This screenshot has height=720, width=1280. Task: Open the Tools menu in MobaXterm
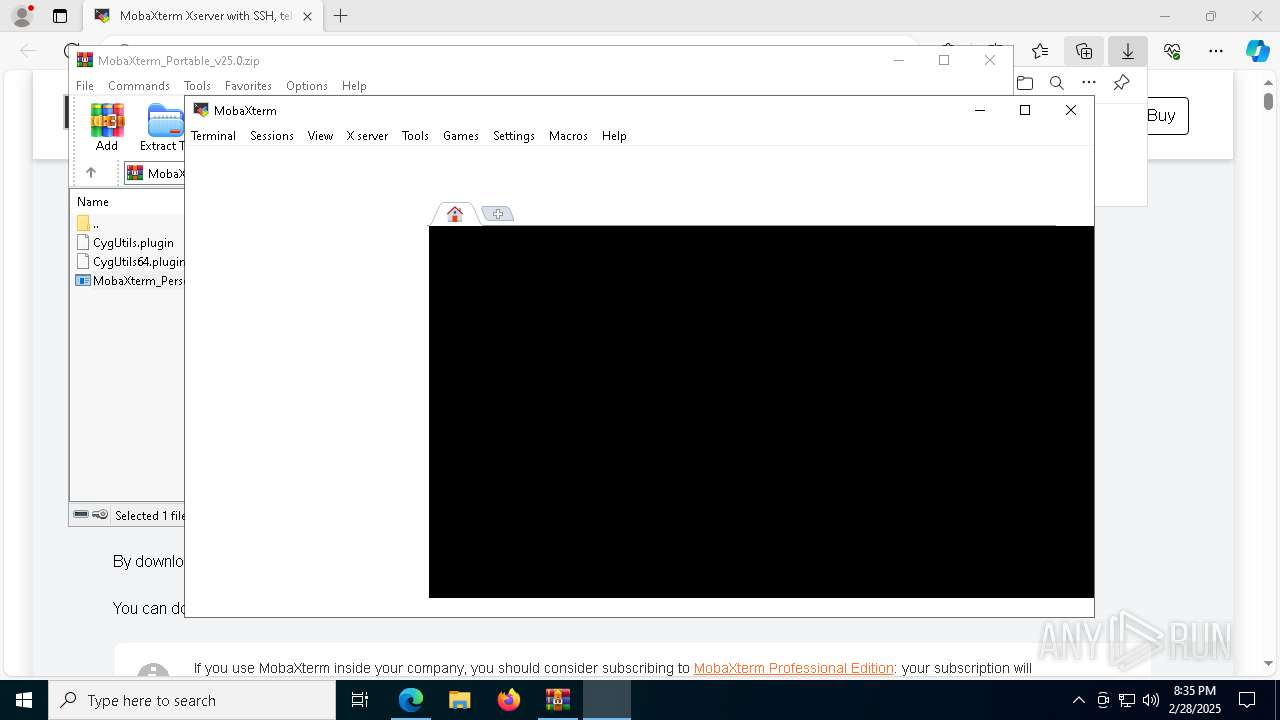pos(415,136)
